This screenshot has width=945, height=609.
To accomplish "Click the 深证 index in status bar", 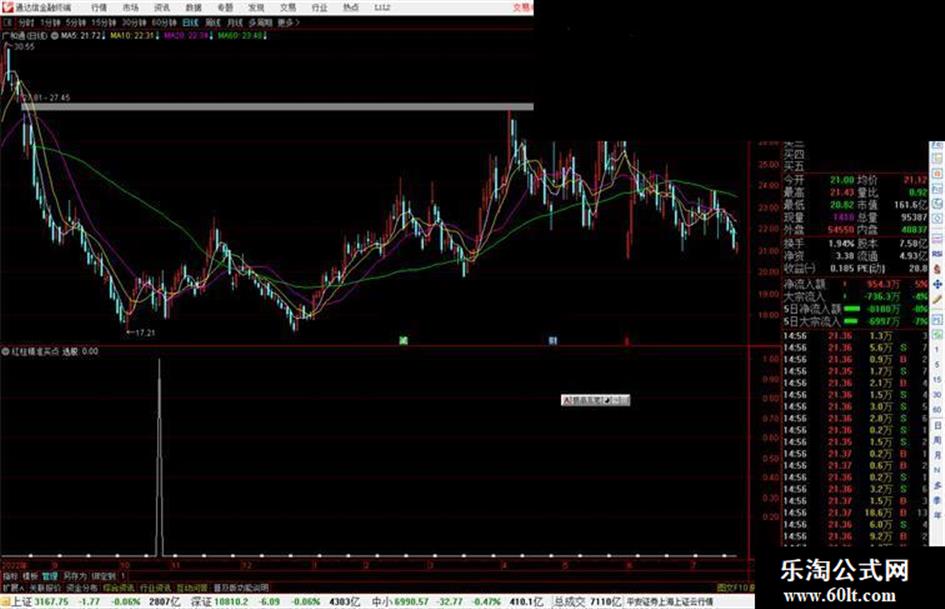I will point(201,602).
